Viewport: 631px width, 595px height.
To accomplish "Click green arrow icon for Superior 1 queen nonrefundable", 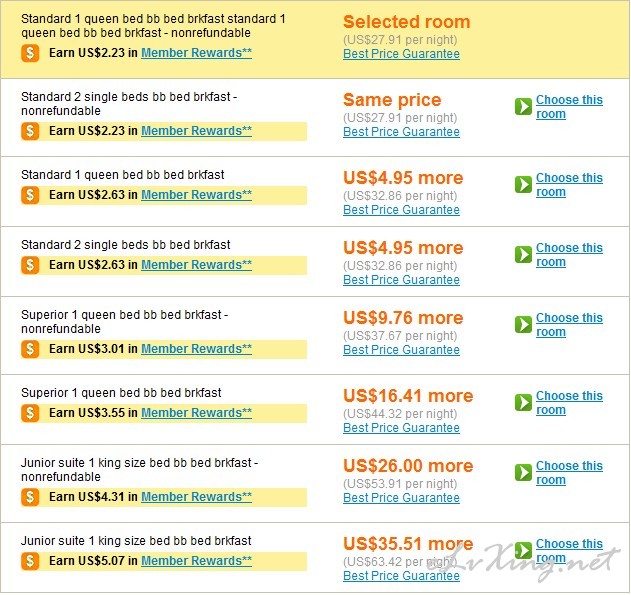I will tap(523, 325).
